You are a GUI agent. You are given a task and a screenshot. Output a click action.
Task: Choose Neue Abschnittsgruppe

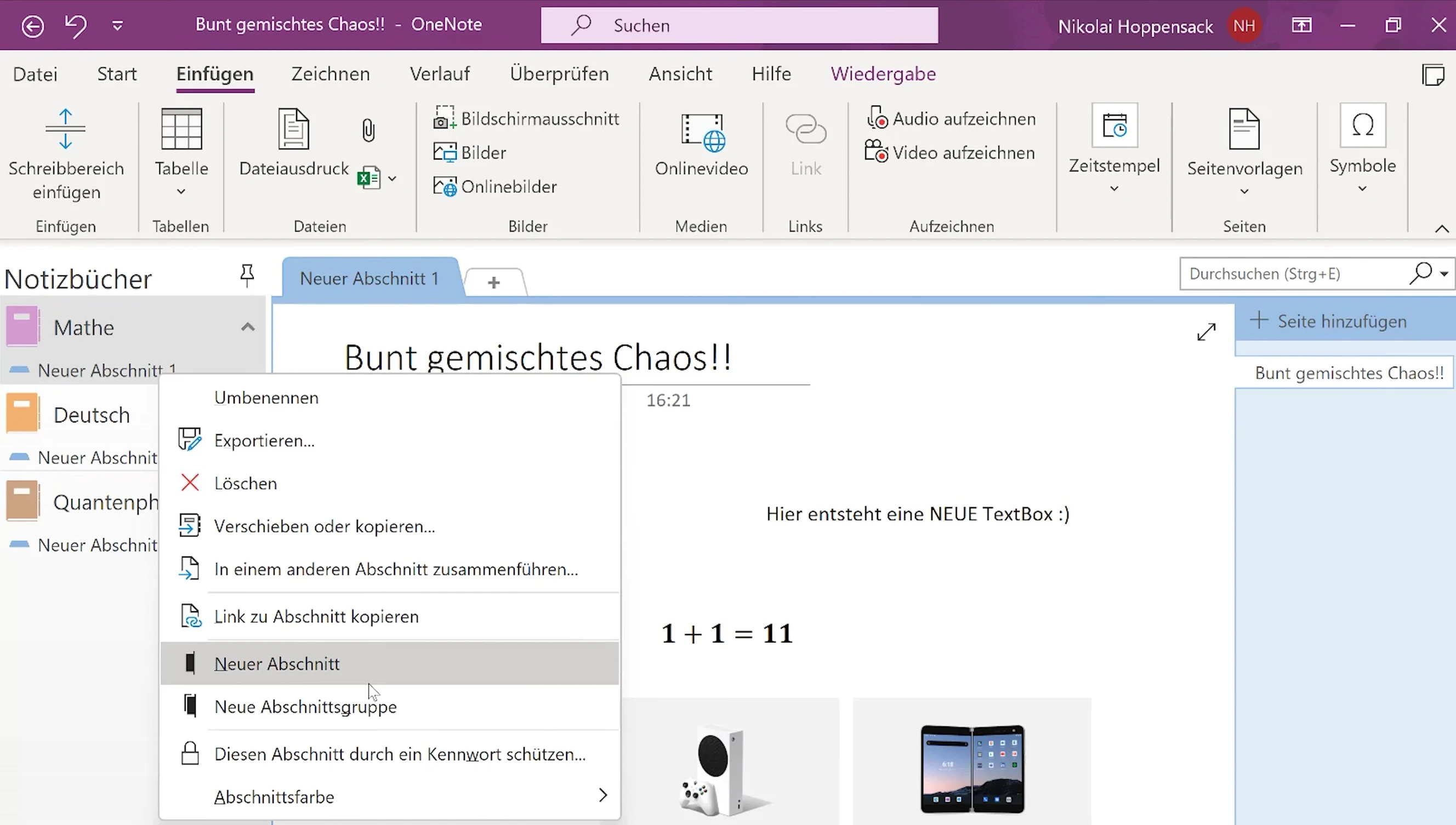(x=390, y=707)
